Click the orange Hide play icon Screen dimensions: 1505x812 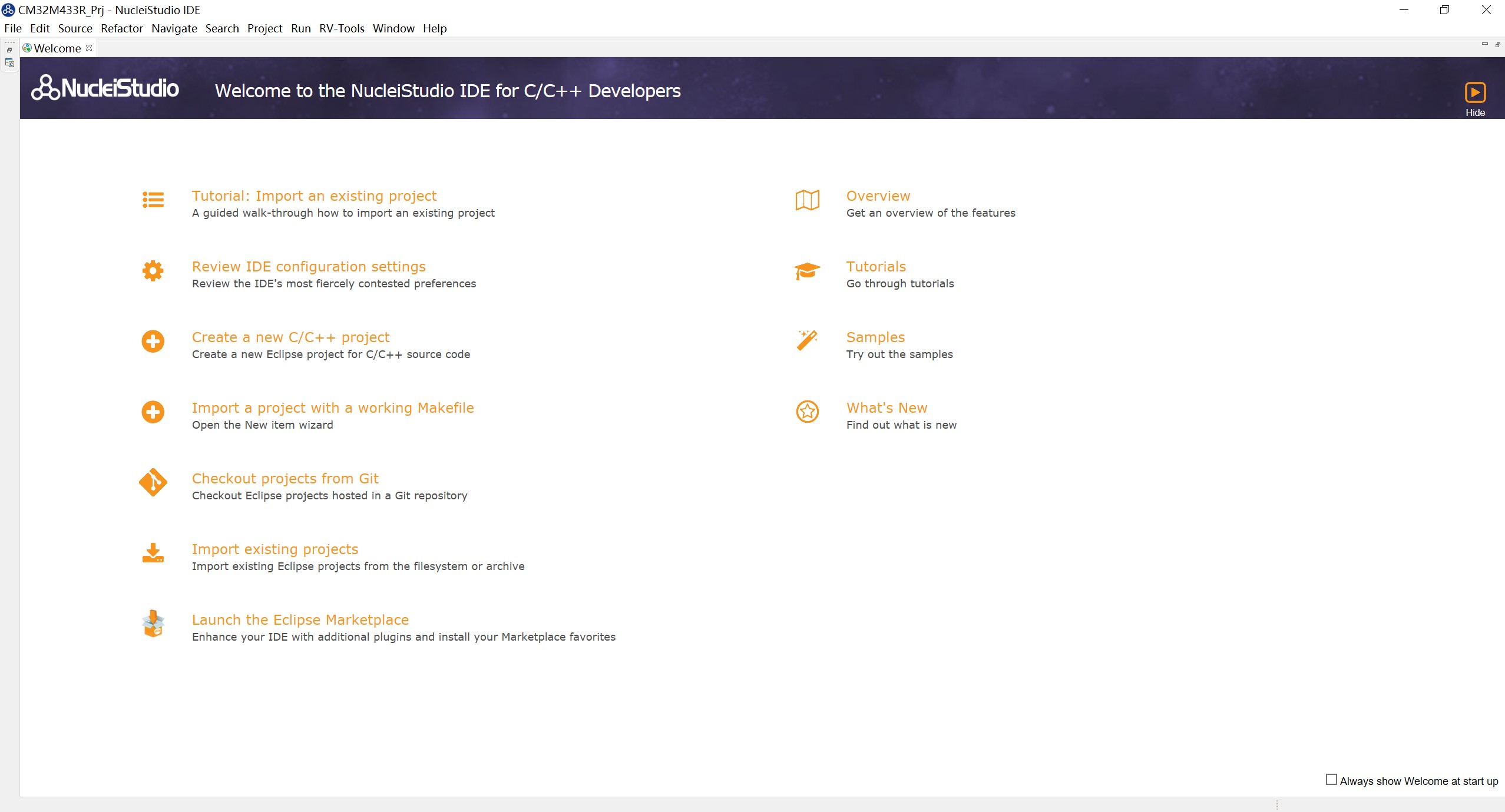pos(1476,92)
